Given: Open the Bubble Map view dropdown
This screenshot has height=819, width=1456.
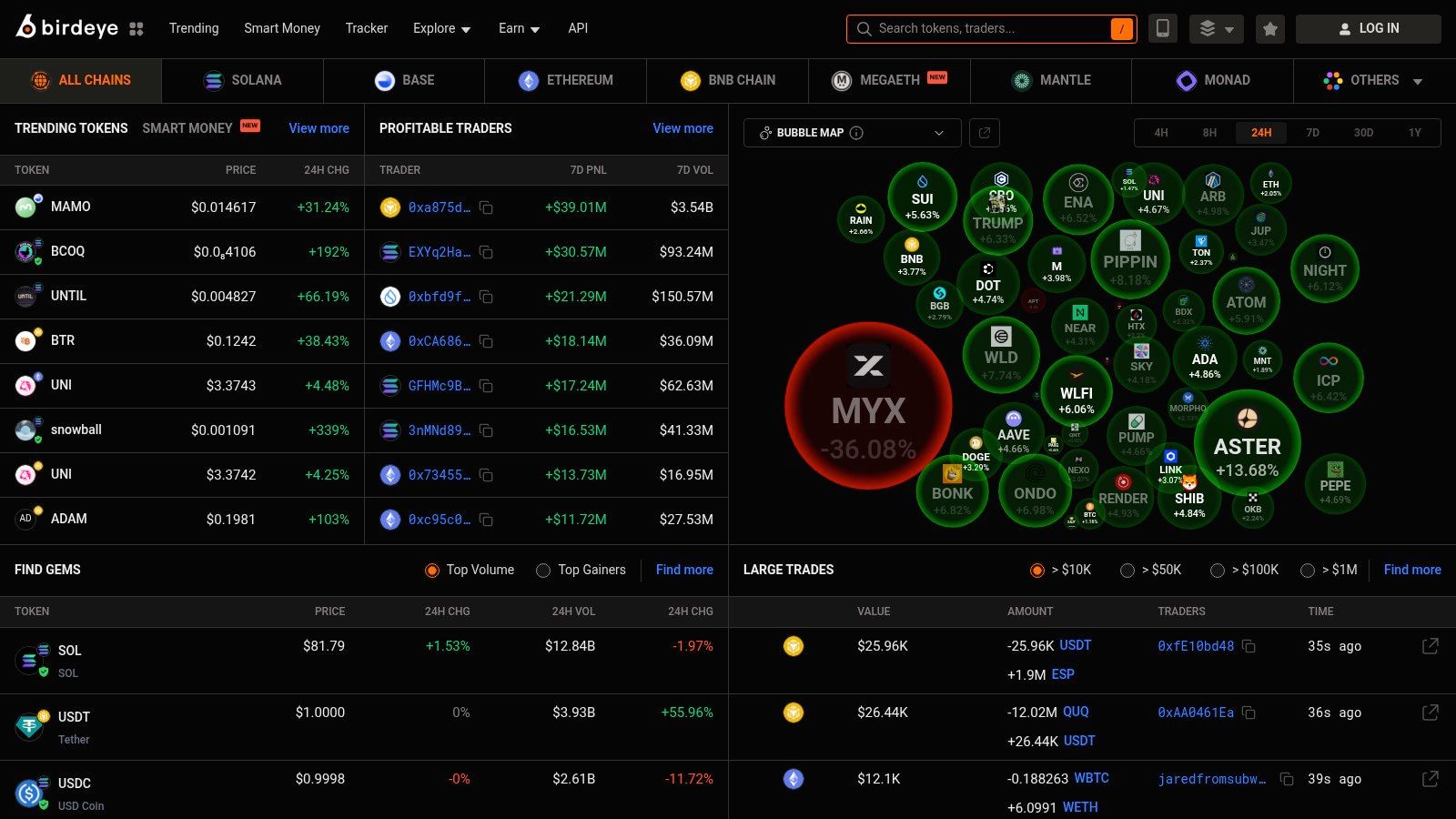Looking at the screenshot, I should (853, 133).
